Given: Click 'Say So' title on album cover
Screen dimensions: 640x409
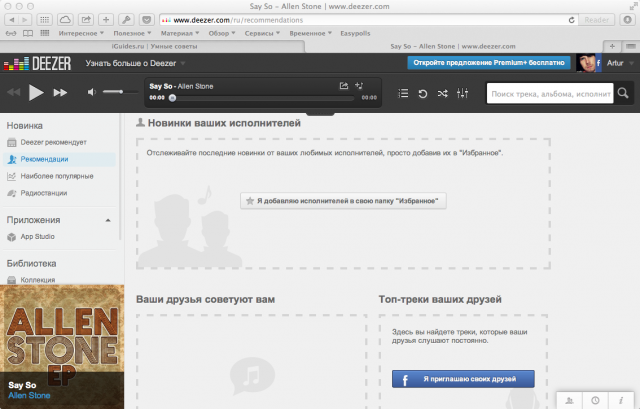Looking at the screenshot, I should coord(22,385).
